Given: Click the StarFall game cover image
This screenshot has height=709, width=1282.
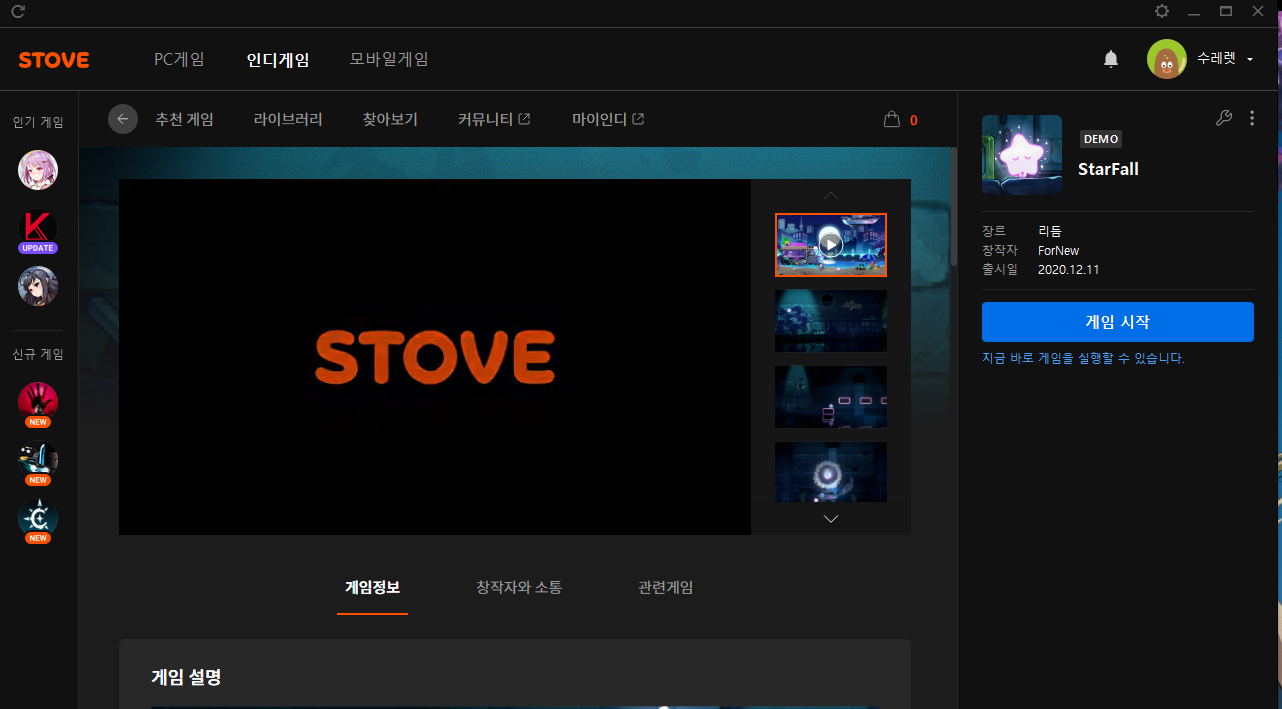Looking at the screenshot, I should tap(1022, 155).
